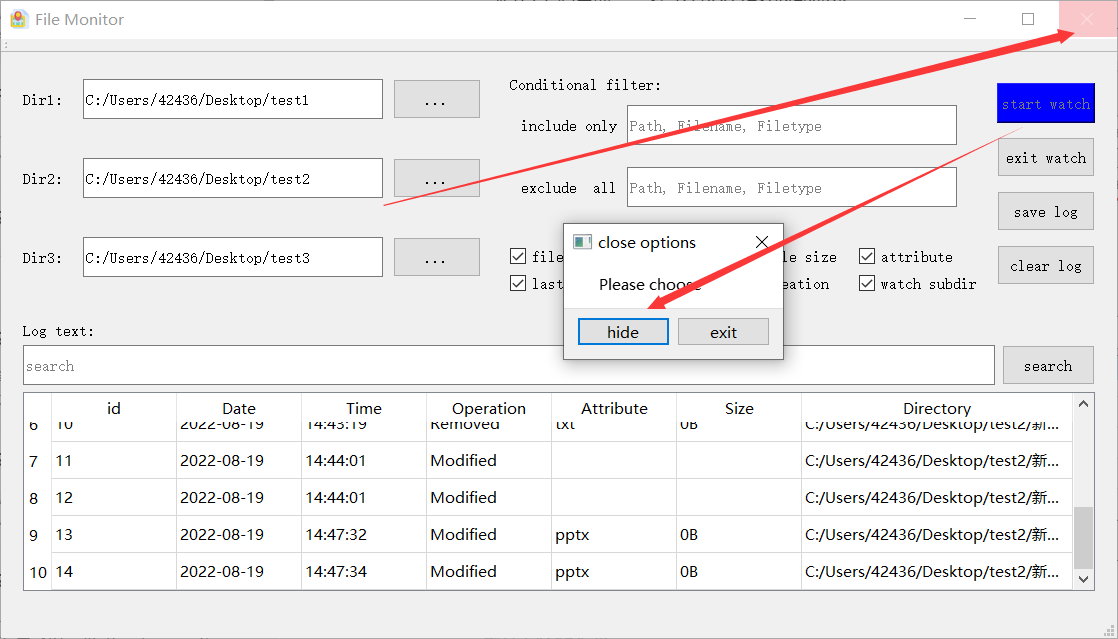Click the time '14:44:01' in id 12 row
The width and height of the screenshot is (1118, 639).
364,498
